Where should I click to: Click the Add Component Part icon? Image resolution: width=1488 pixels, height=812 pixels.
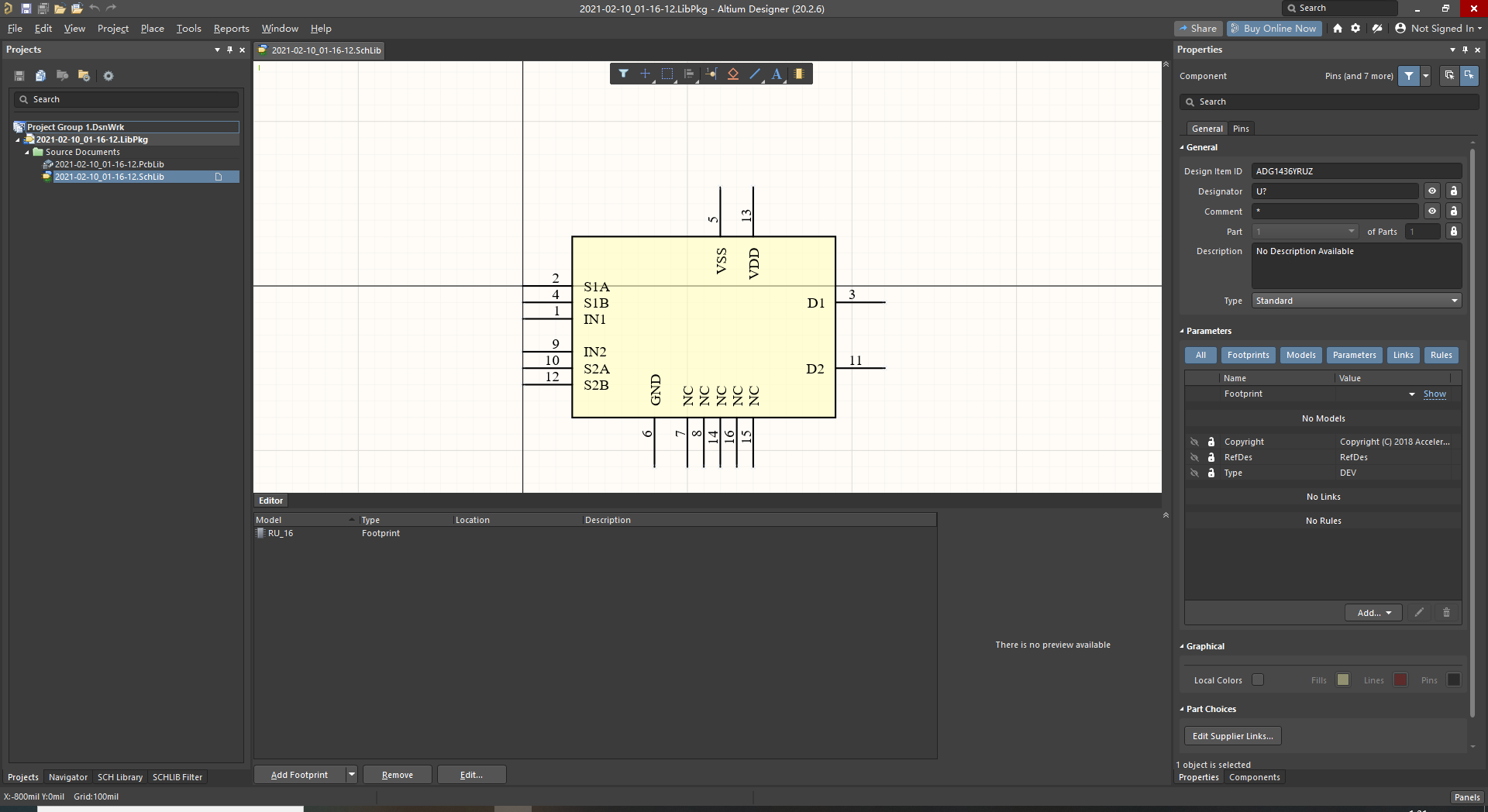click(799, 74)
